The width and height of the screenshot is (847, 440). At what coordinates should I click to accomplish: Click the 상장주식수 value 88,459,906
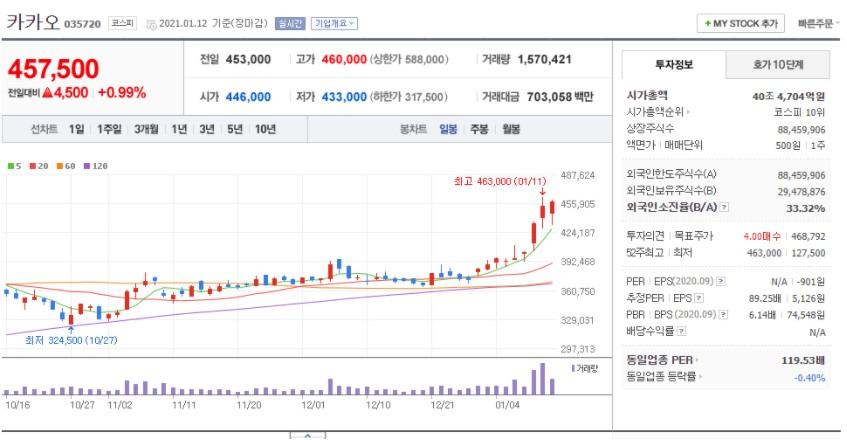pos(802,130)
